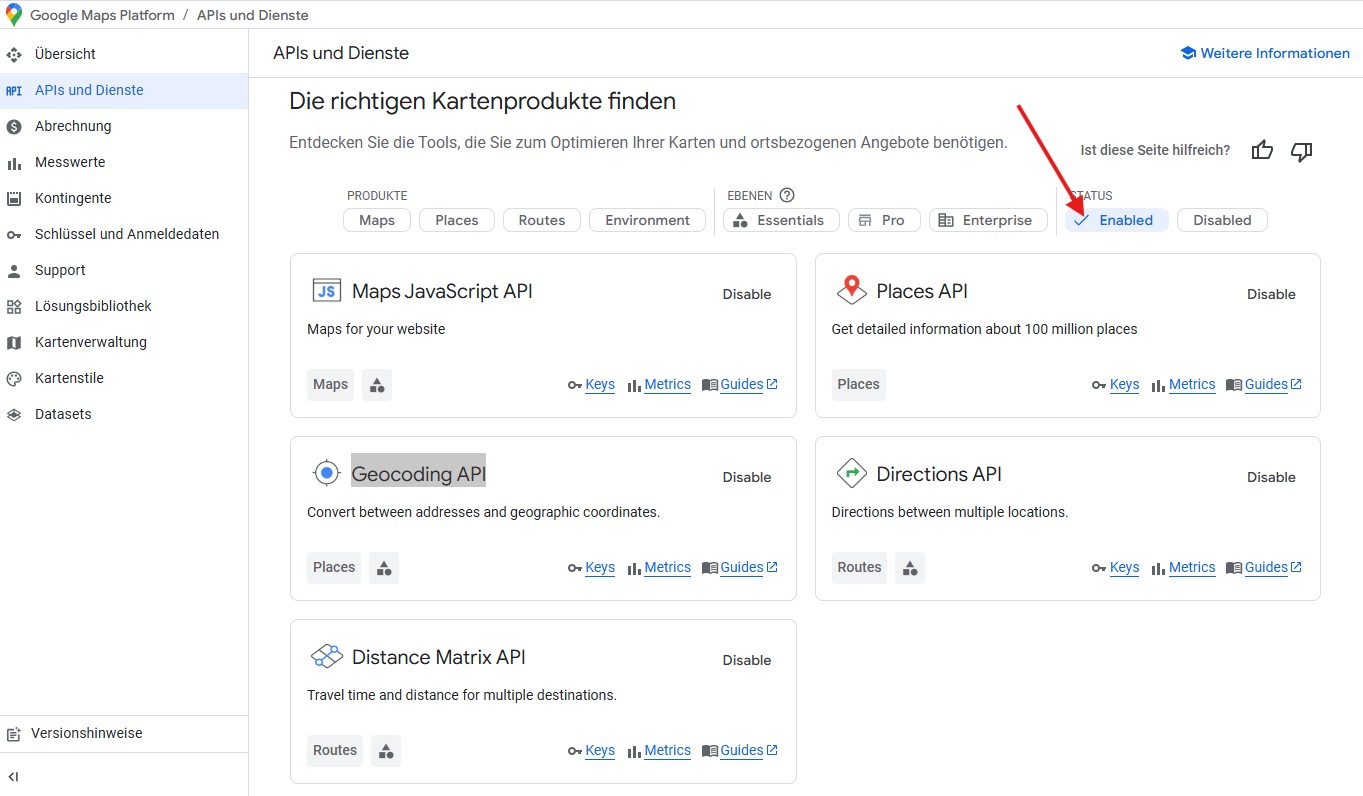1363x796 pixels.
Task: Open help icon next to Ebenen
Action: point(787,195)
